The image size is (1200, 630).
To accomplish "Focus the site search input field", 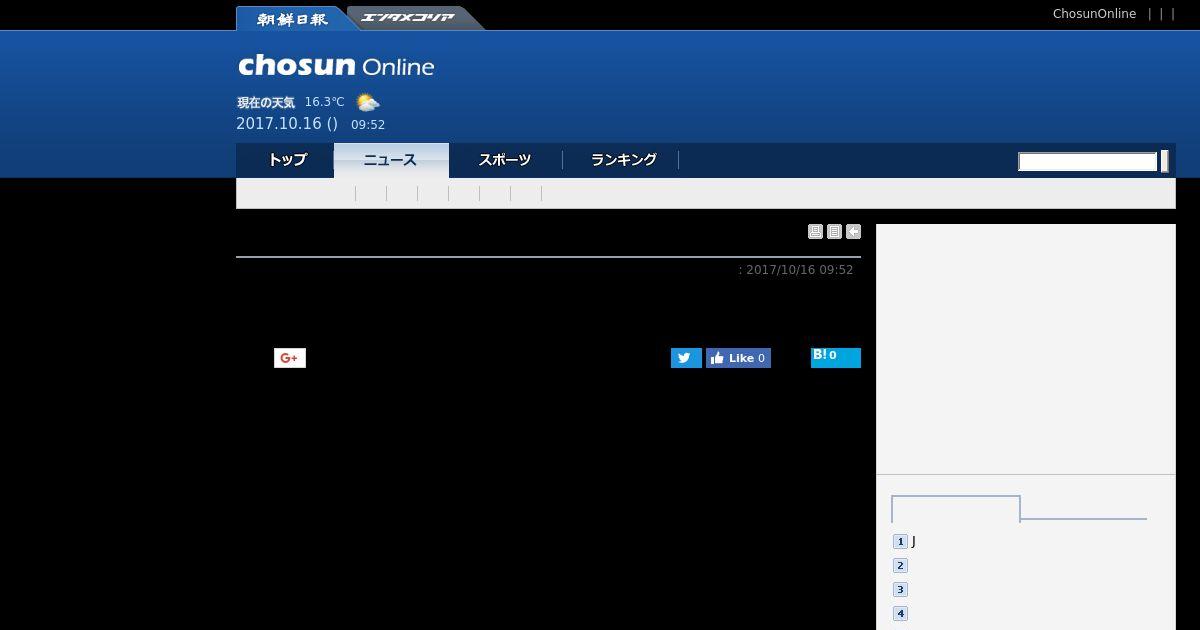I will click(1087, 162).
